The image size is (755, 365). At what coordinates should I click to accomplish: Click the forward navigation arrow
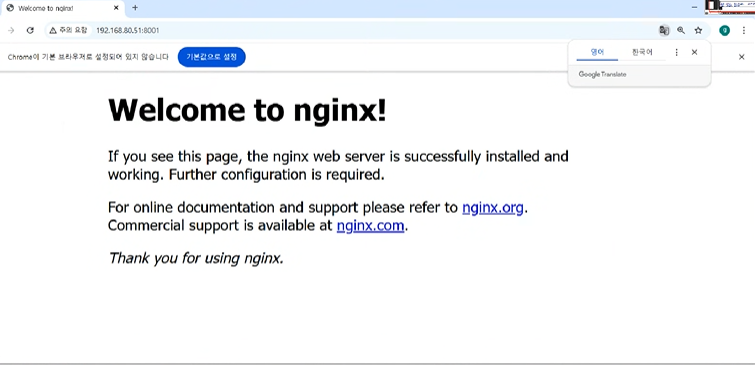[x=11, y=30]
